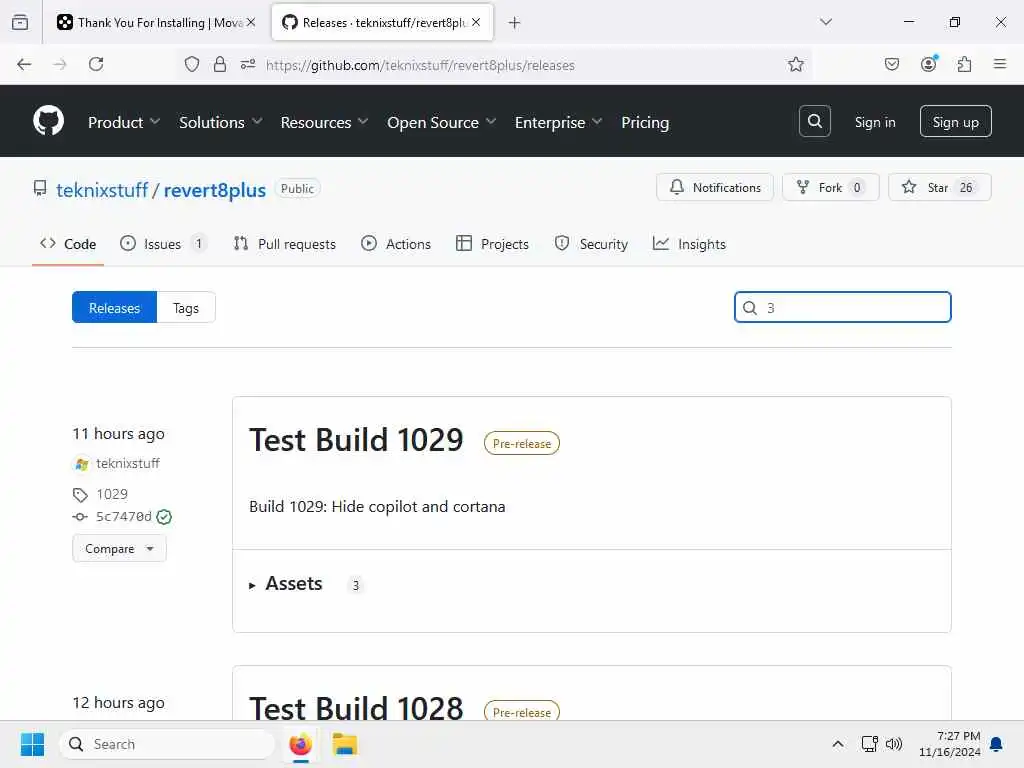
Task: Expand the Product menu
Action: 123,122
